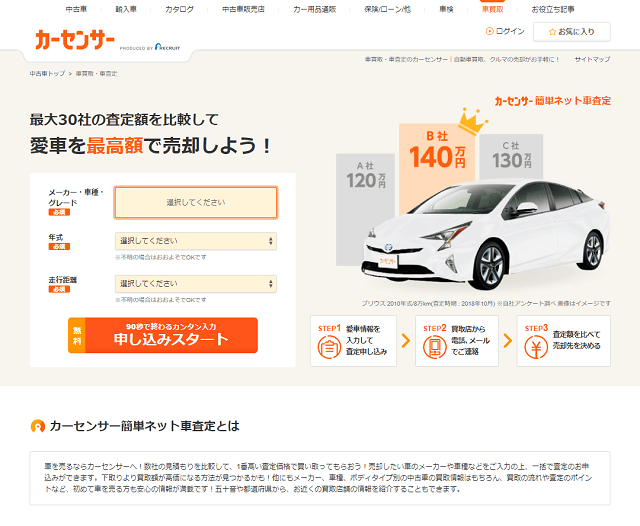This screenshot has width=640, height=526.
Task: Click the 申し込みスタート button
Action: [163, 335]
